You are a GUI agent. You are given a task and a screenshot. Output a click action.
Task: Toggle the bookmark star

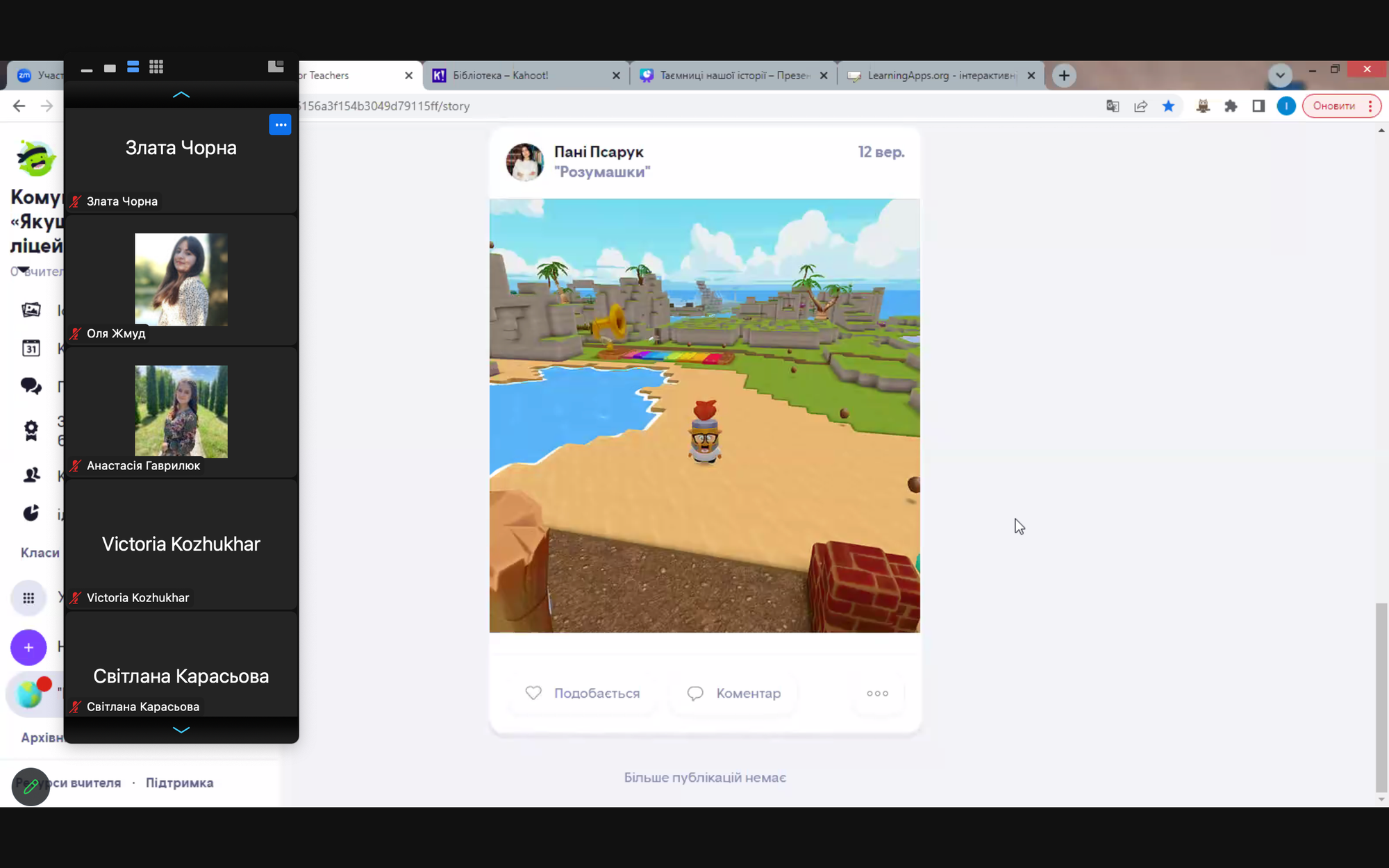coord(1168,106)
